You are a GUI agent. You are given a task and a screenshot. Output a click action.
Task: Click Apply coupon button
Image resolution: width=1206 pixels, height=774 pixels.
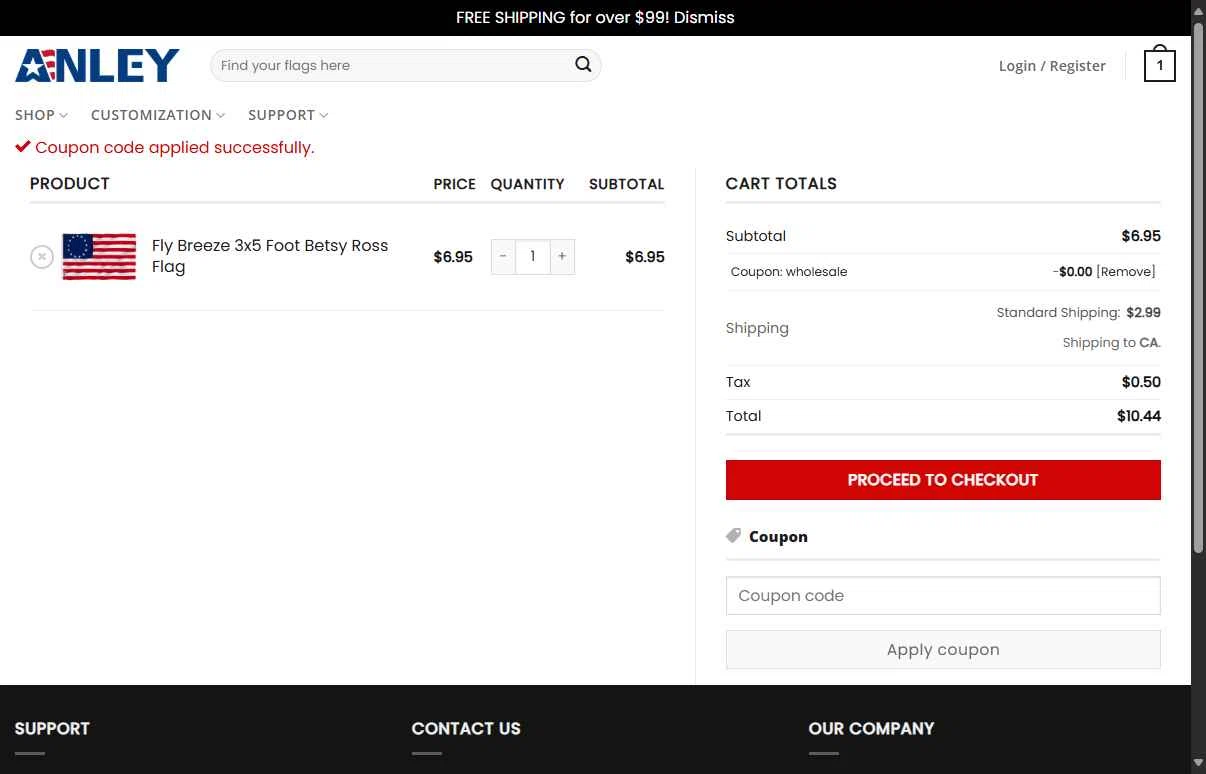tap(943, 650)
